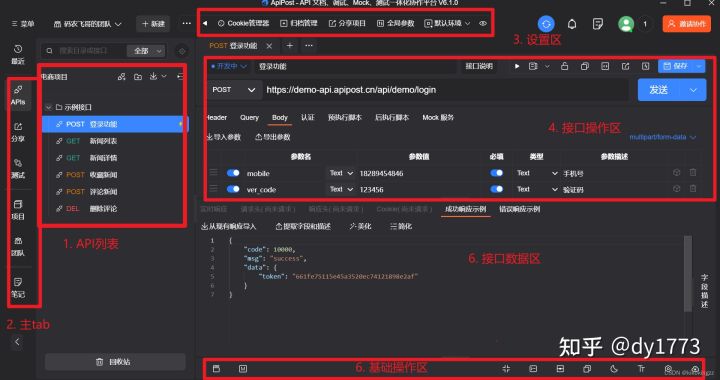Toggle the mobile parameter enable switch
The width and height of the screenshot is (720, 380).
(233, 173)
